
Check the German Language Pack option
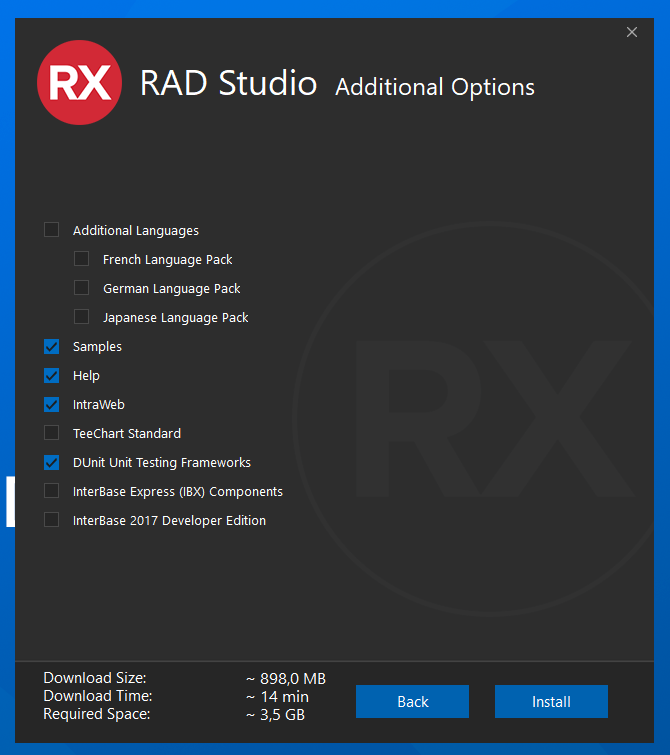coord(82,288)
